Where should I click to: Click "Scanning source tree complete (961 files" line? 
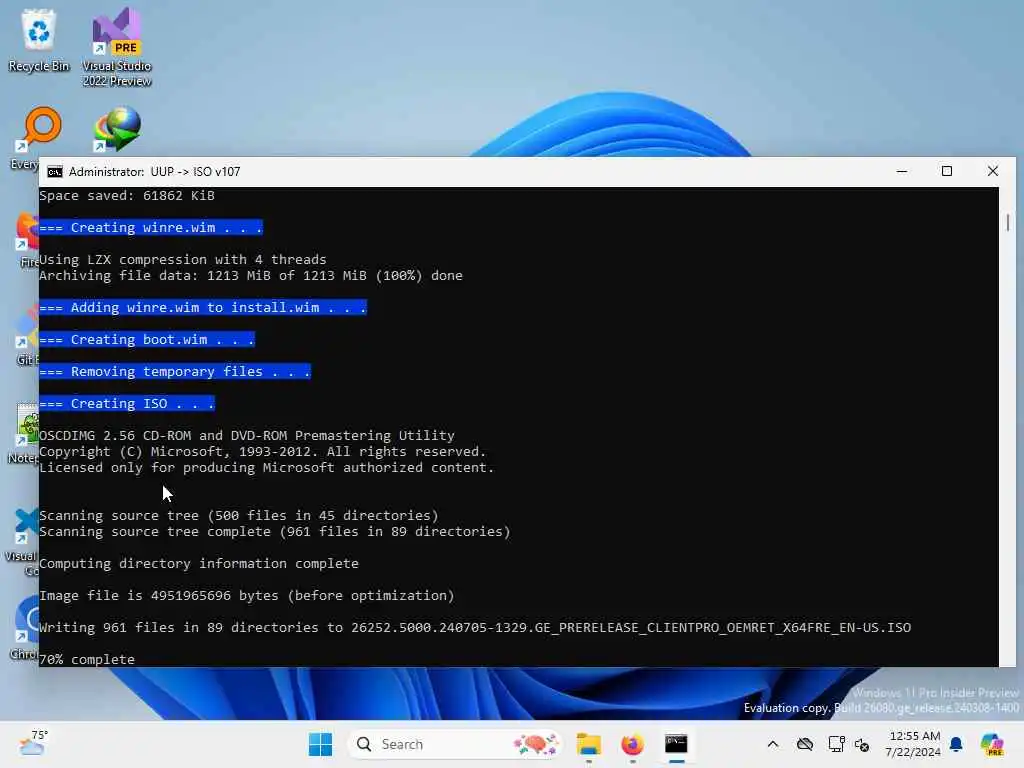(x=275, y=532)
